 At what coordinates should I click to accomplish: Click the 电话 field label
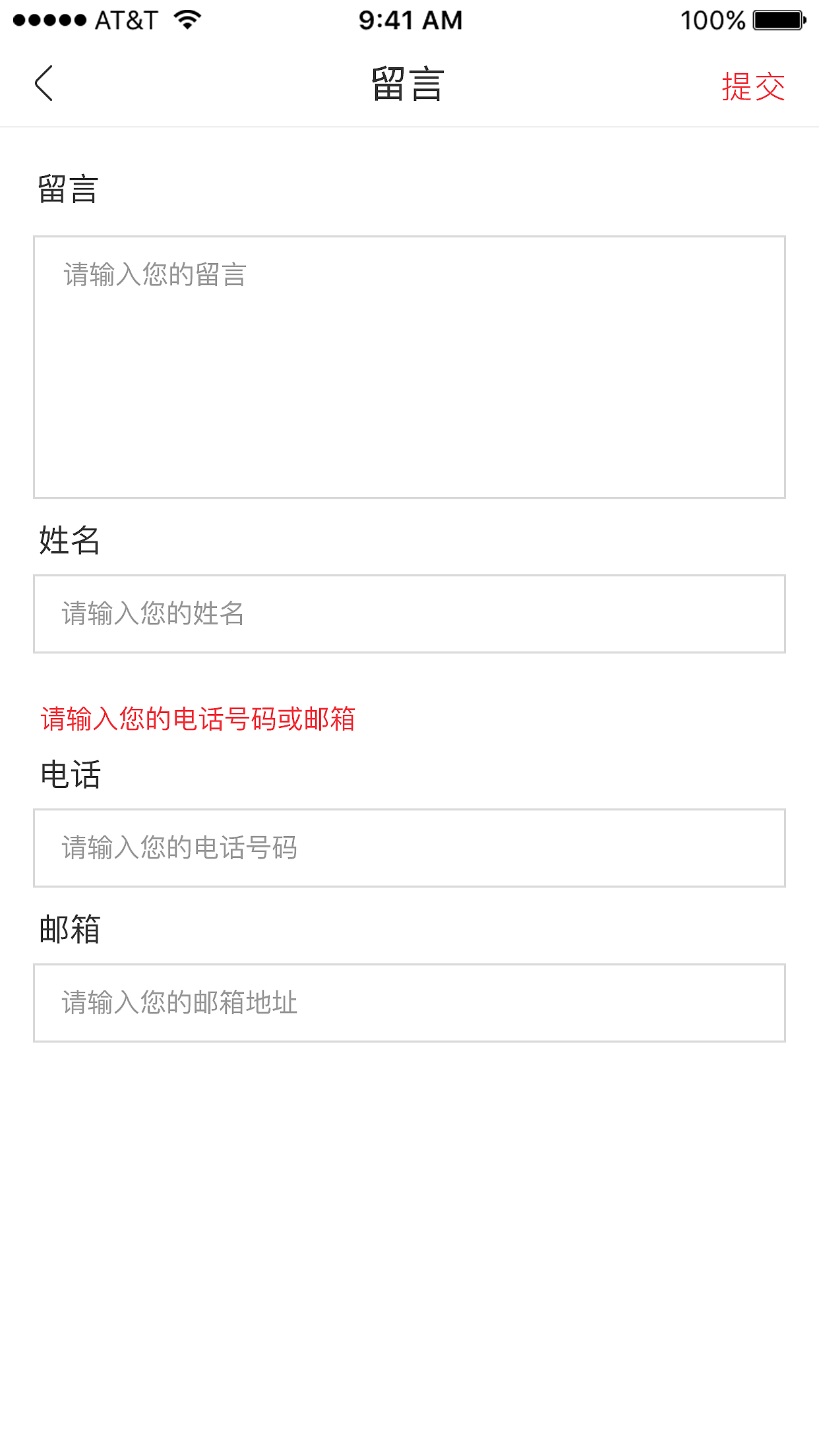[71, 775]
